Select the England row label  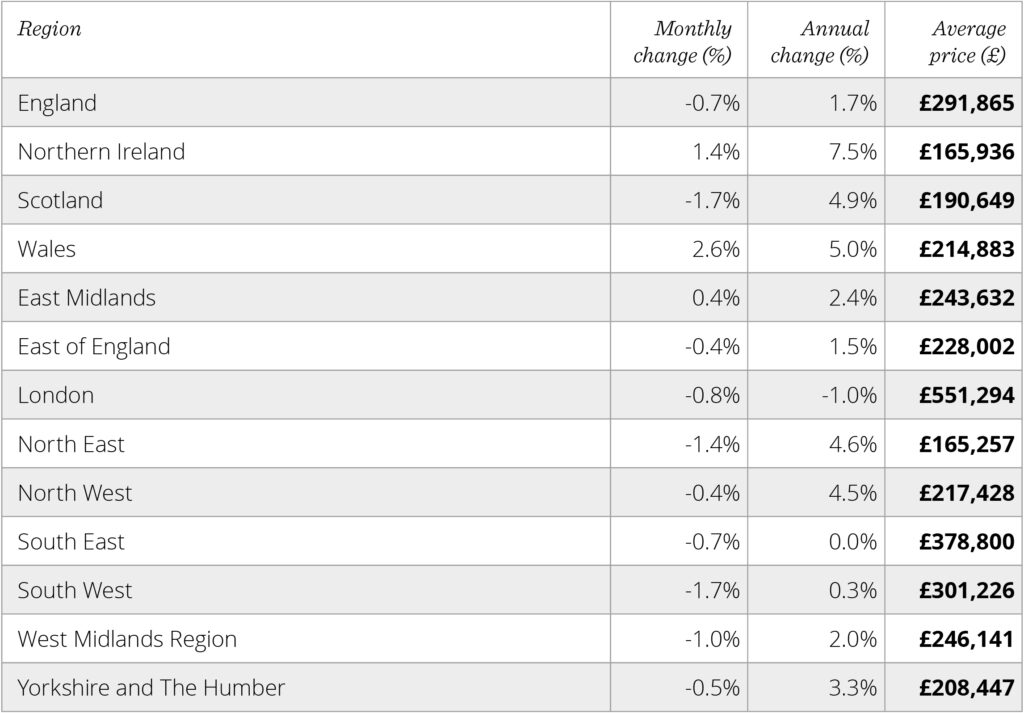pos(57,103)
